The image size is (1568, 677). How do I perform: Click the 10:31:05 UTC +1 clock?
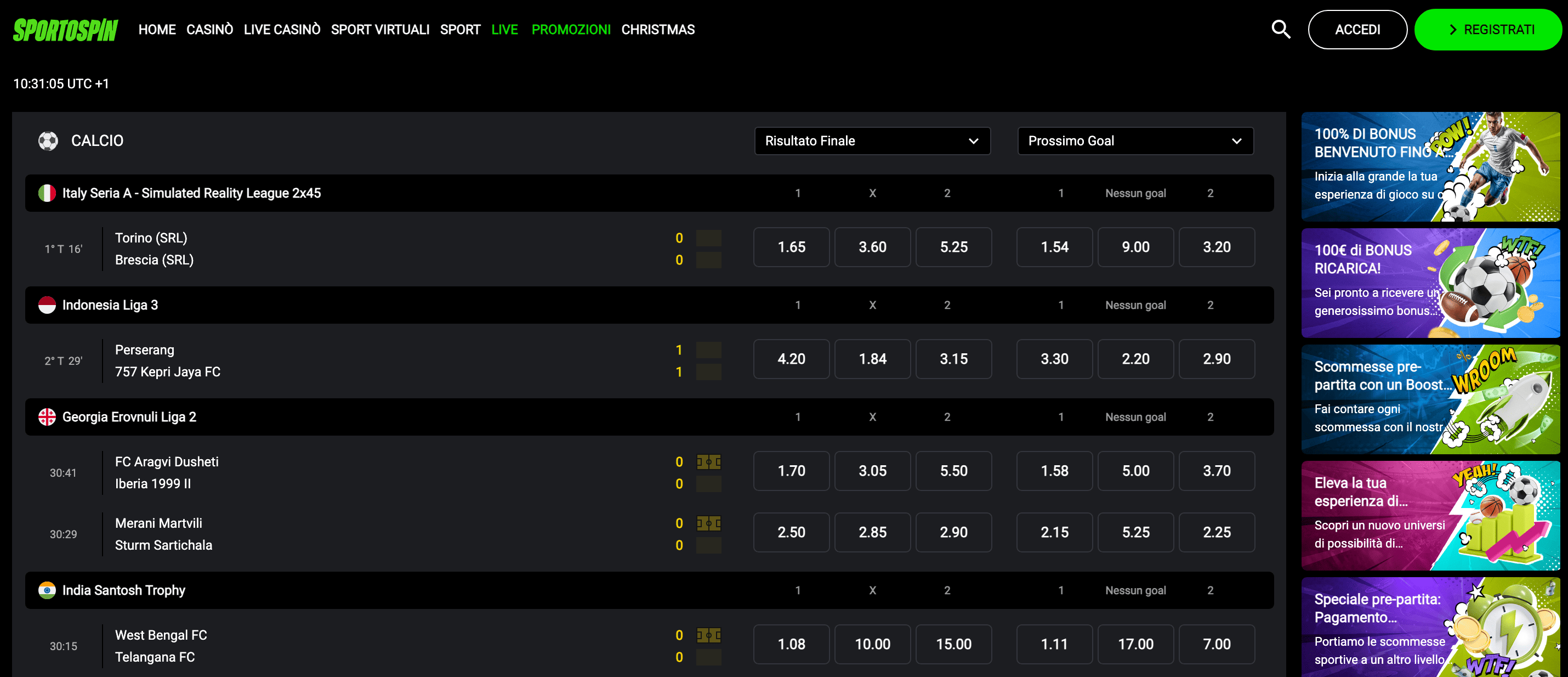coord(61,83)
